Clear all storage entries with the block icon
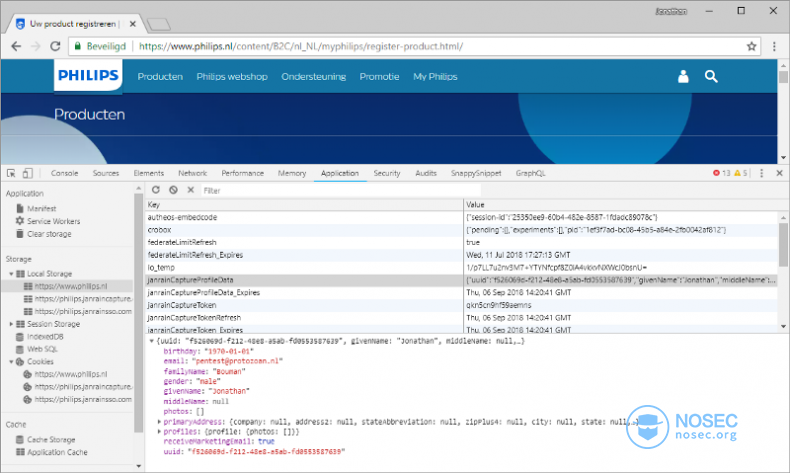 coord(173,190)
